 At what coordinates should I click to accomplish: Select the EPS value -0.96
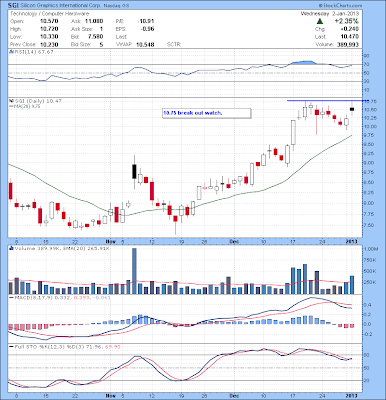pyautogui.click(x=147, y=29)
